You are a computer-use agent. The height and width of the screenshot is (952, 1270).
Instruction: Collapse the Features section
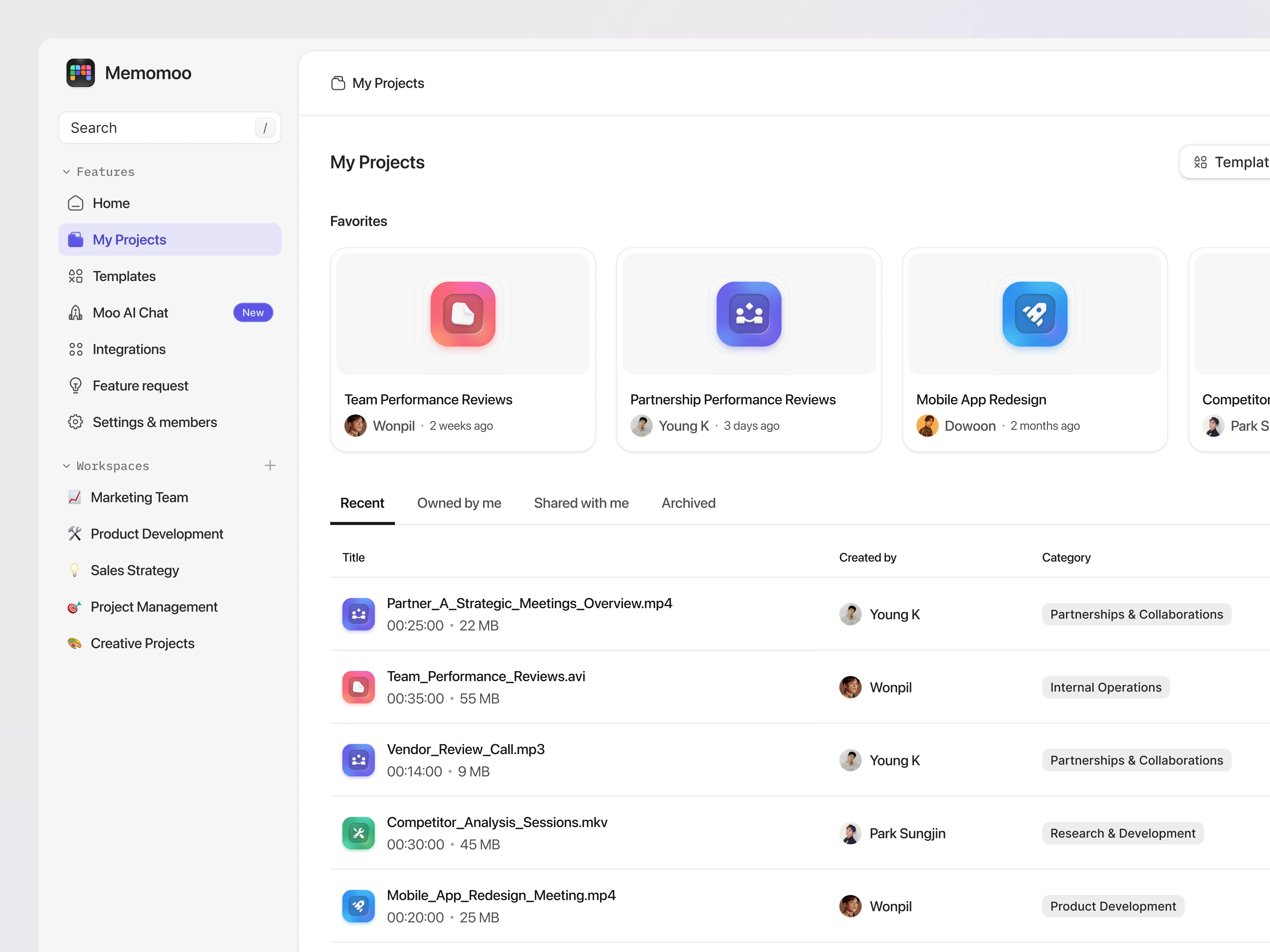[66, 172]
